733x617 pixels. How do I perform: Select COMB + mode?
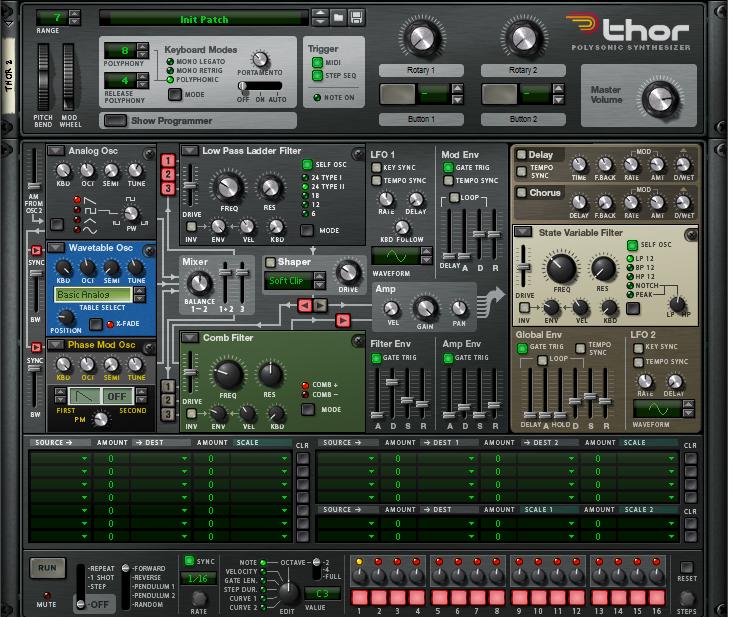(305, 385)
